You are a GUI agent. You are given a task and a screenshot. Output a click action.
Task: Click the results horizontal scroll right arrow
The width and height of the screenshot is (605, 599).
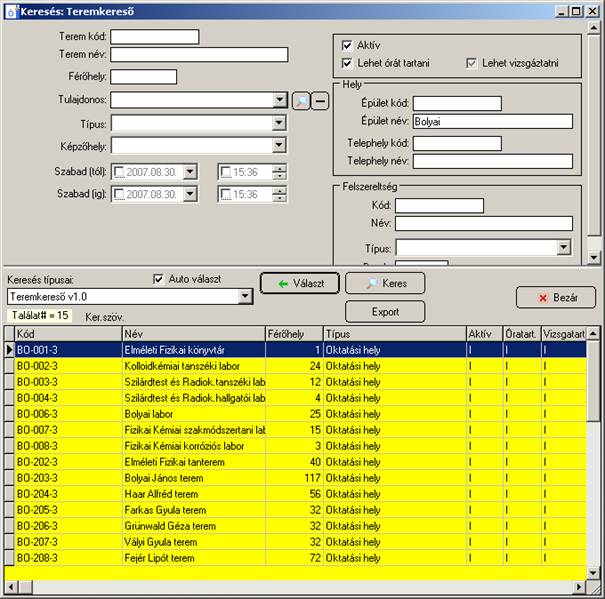click(x=578, y=587)
